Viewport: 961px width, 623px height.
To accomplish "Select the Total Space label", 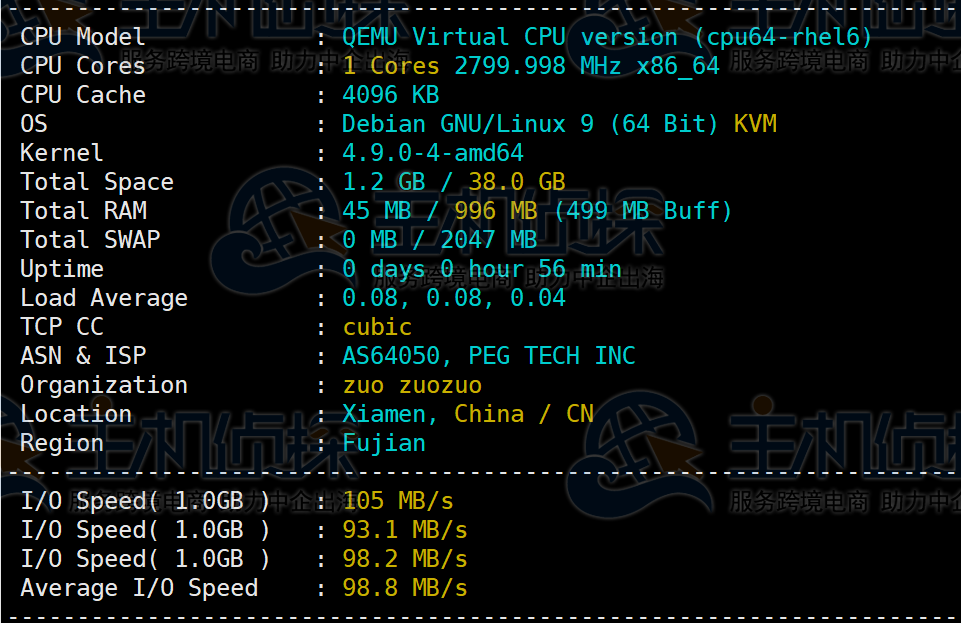I will click(x=97, y=182).
